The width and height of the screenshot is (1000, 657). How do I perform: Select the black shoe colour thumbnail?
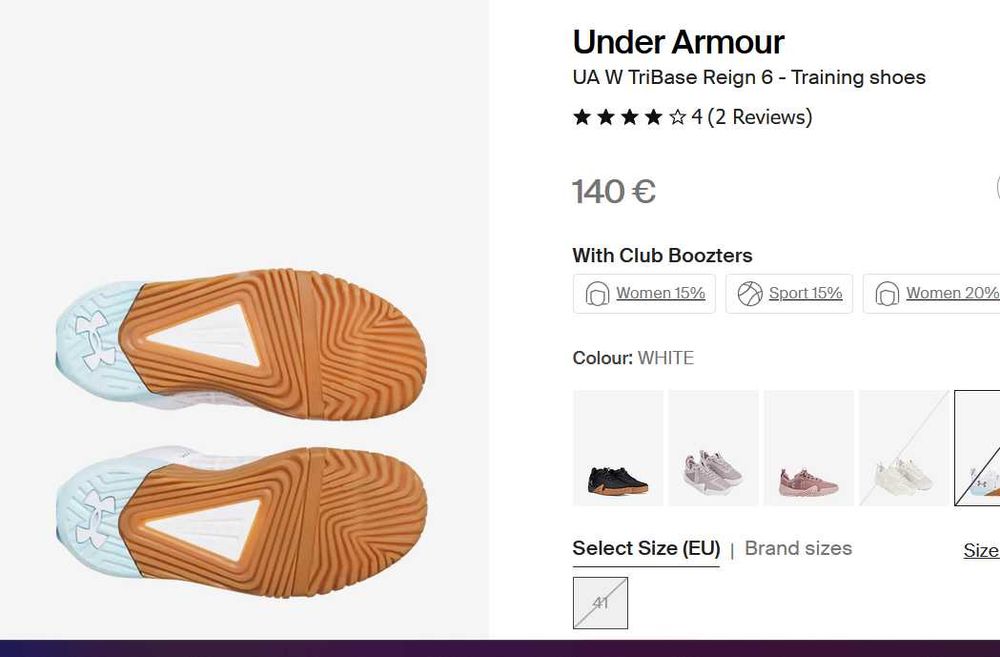point(618,448)
